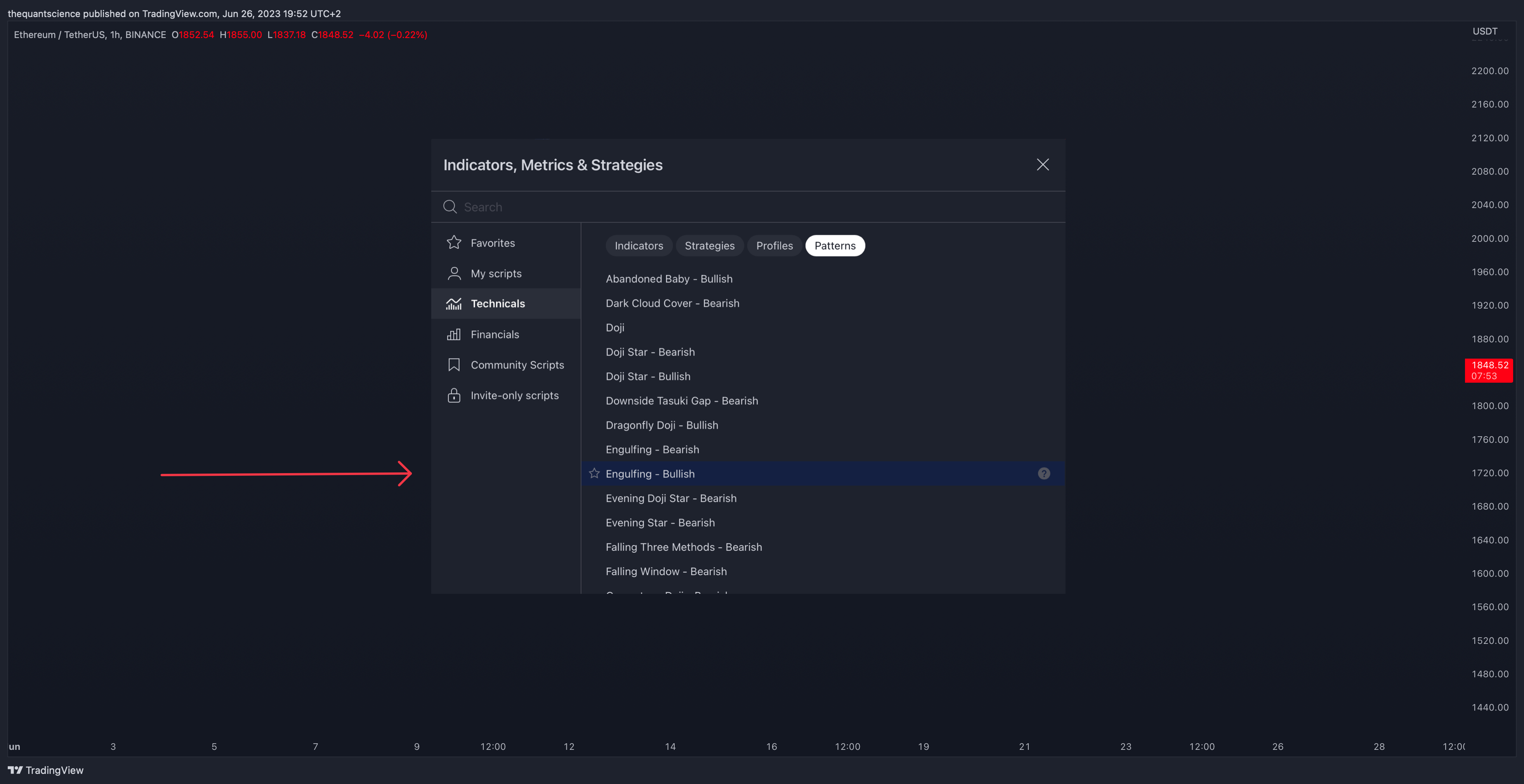Add Engulfing - Bullish to favorites star
The height and width of the screenshot is (784, 1524).
(x=594, y=474)
